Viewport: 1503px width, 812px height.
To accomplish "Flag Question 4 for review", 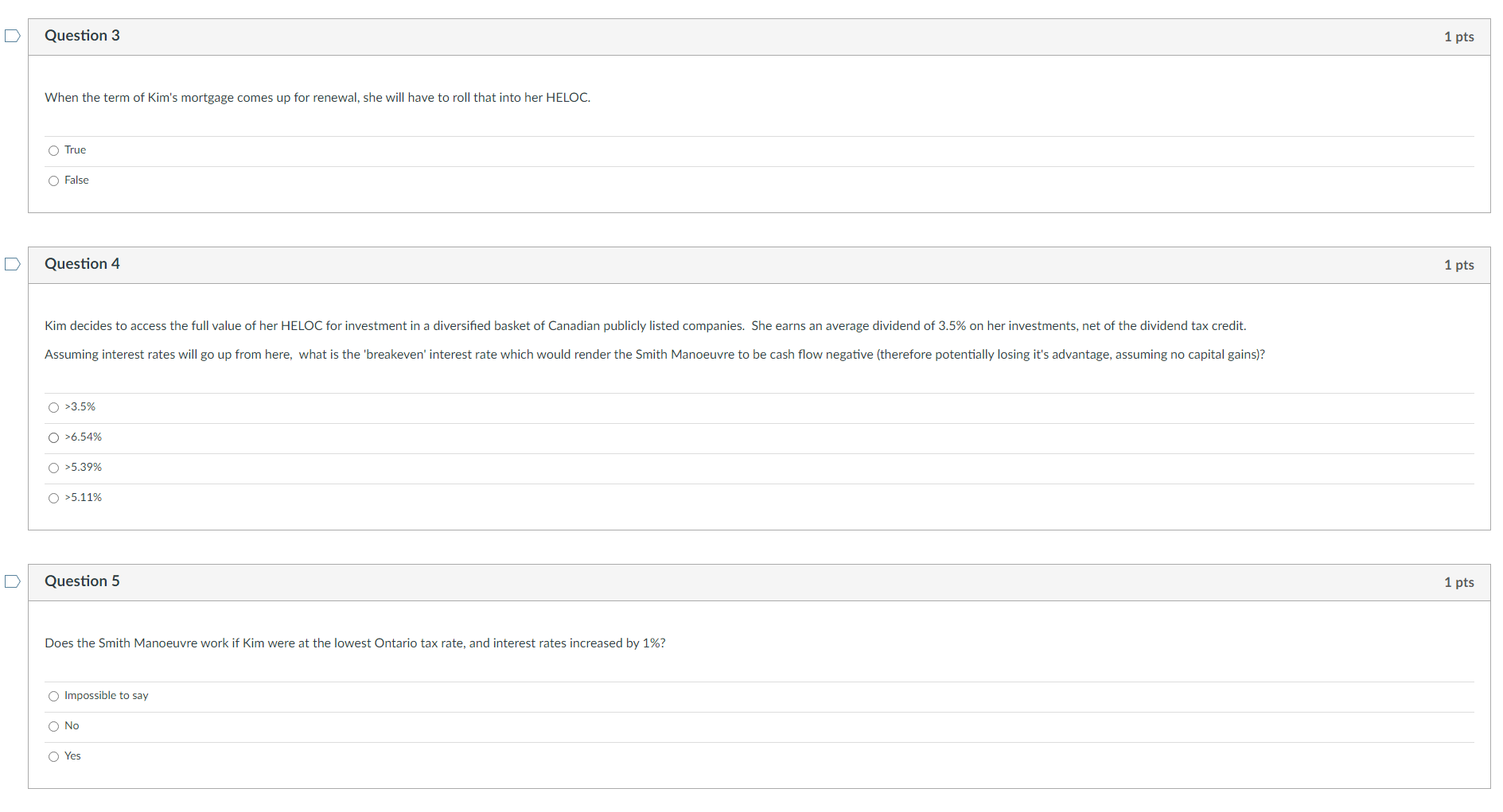I will (x=12, y=263).
